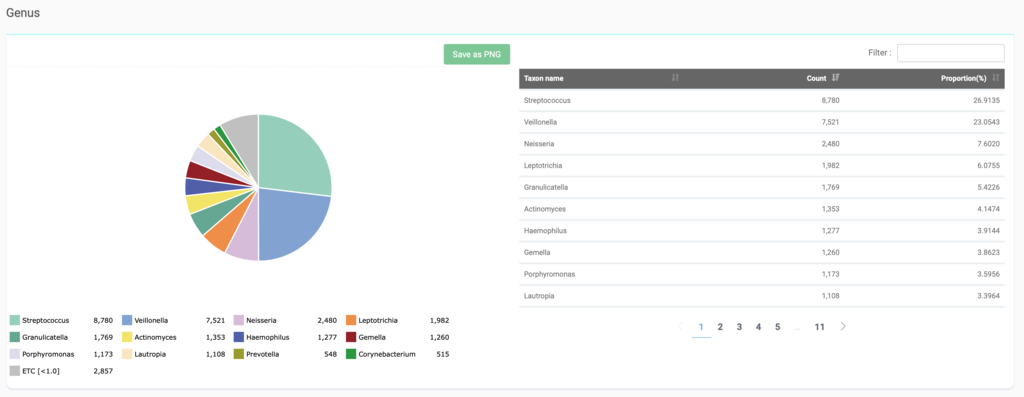Select Lautropia cell in table
Viewport: 1024px width, 397px height.
(539, 296)
